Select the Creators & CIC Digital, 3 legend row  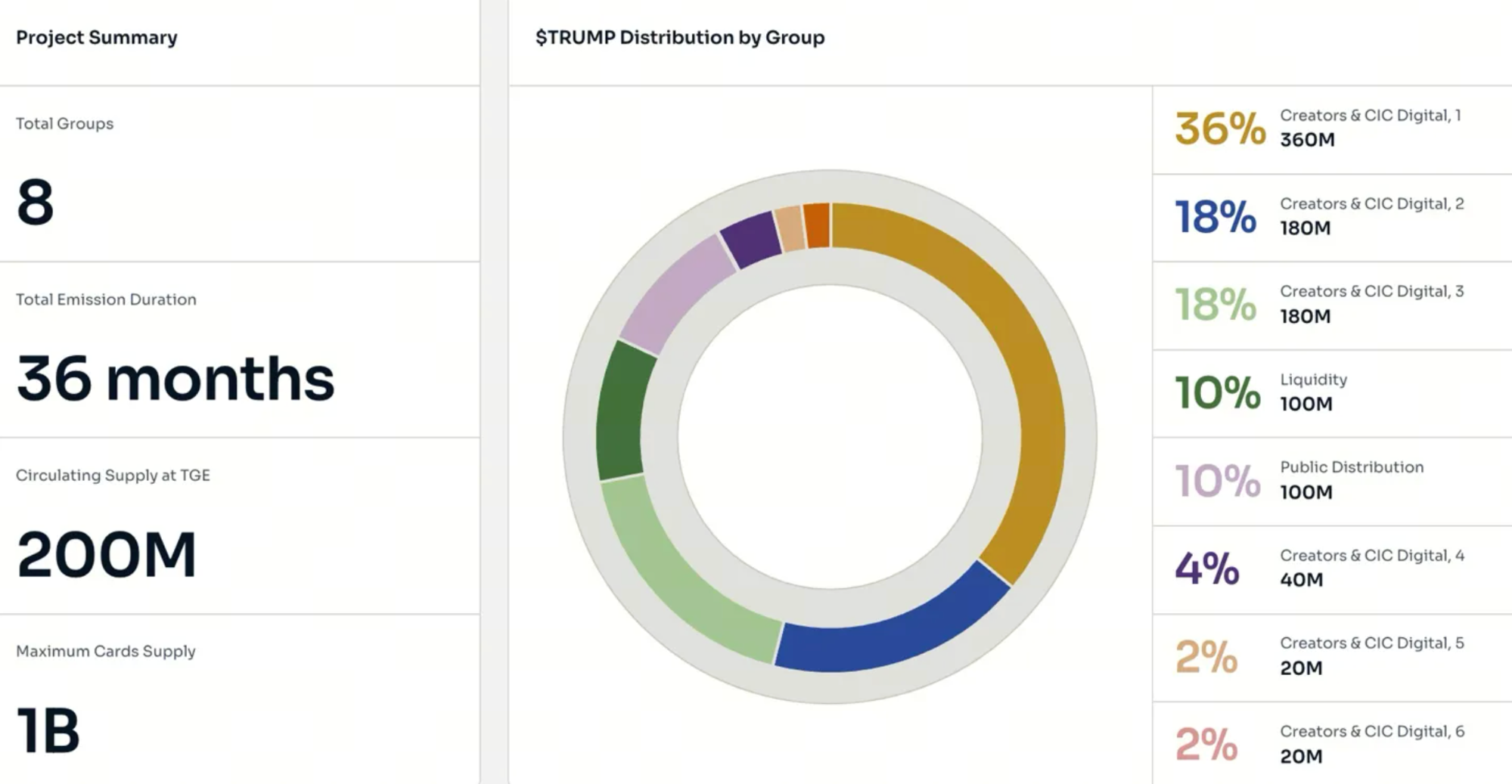pos(1331,305)
